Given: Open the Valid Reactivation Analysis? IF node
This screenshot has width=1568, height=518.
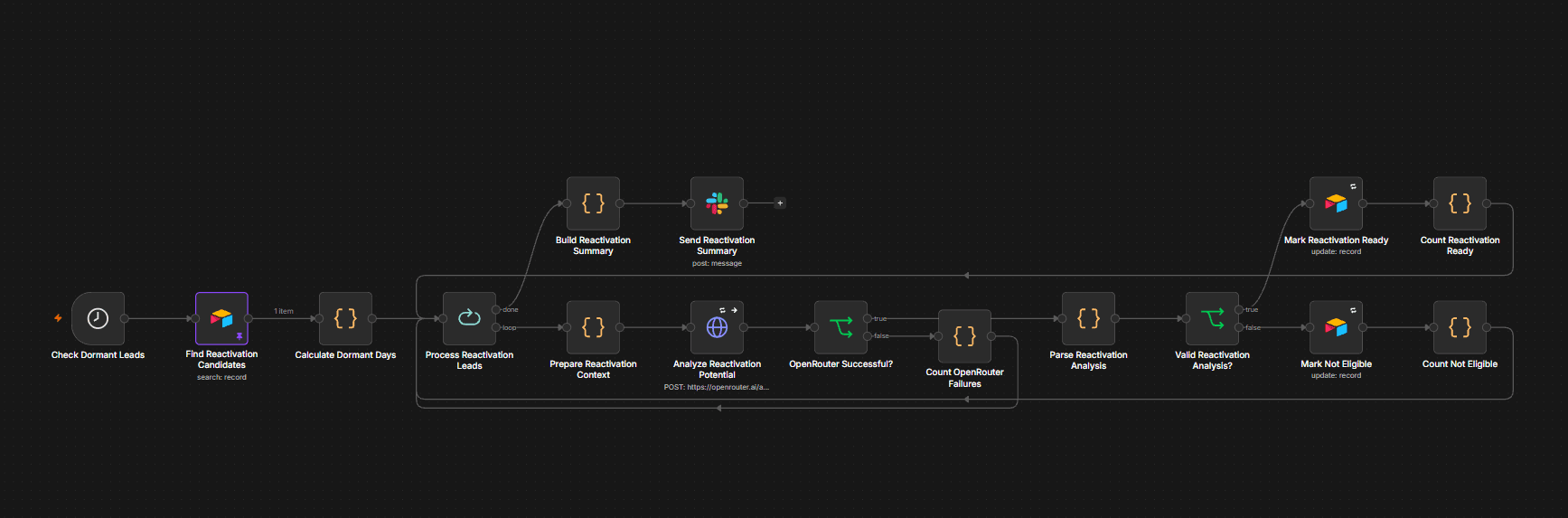Looking at the screenshot, I should pos(1212,318).
